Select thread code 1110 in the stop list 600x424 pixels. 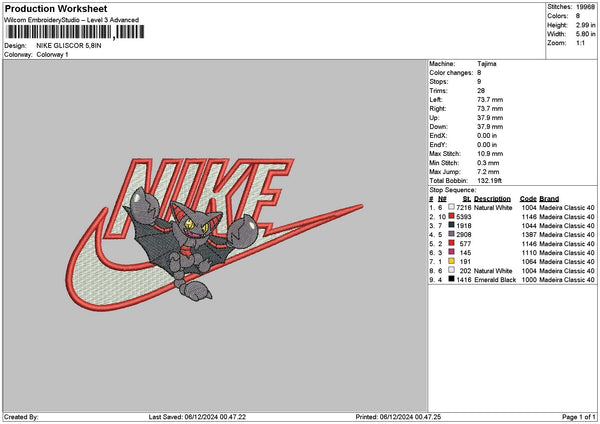click(529, 253)
